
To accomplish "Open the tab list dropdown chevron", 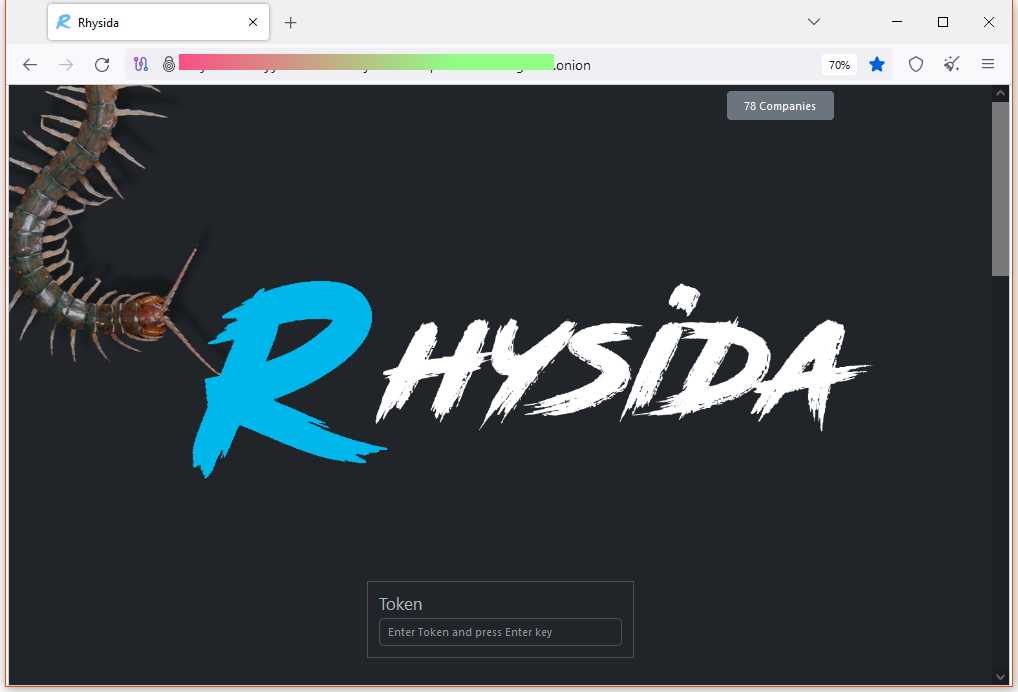I will coord(813,21).
